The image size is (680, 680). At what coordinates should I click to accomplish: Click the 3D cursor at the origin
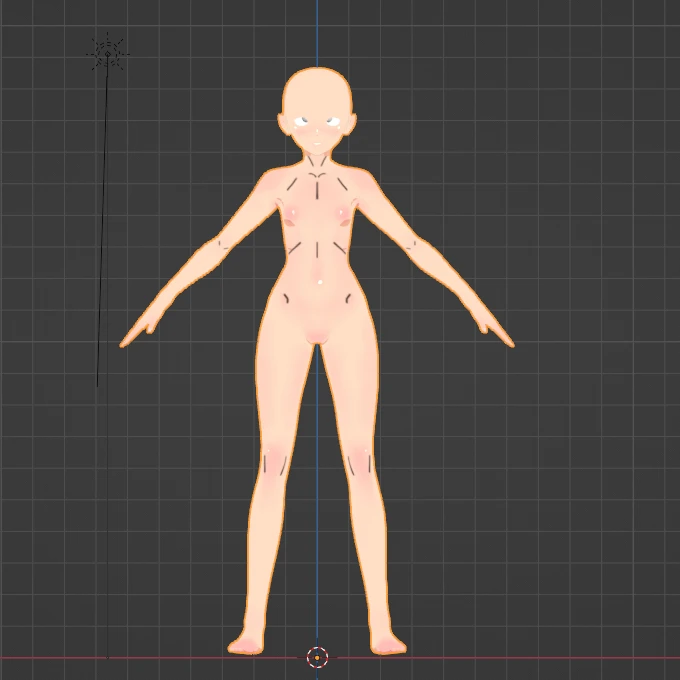(x=317, y=657)
